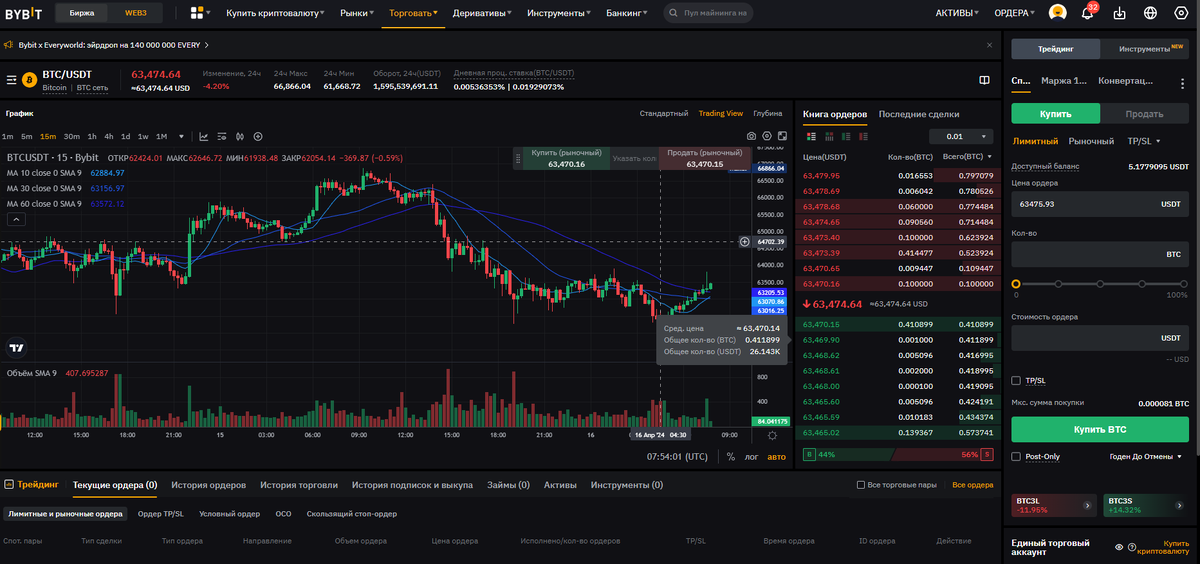The width and height of the screenshot is (1200, 564).
Task: Open the Derivatives menu
Action: pyautogui.click(x=480, y=13)
